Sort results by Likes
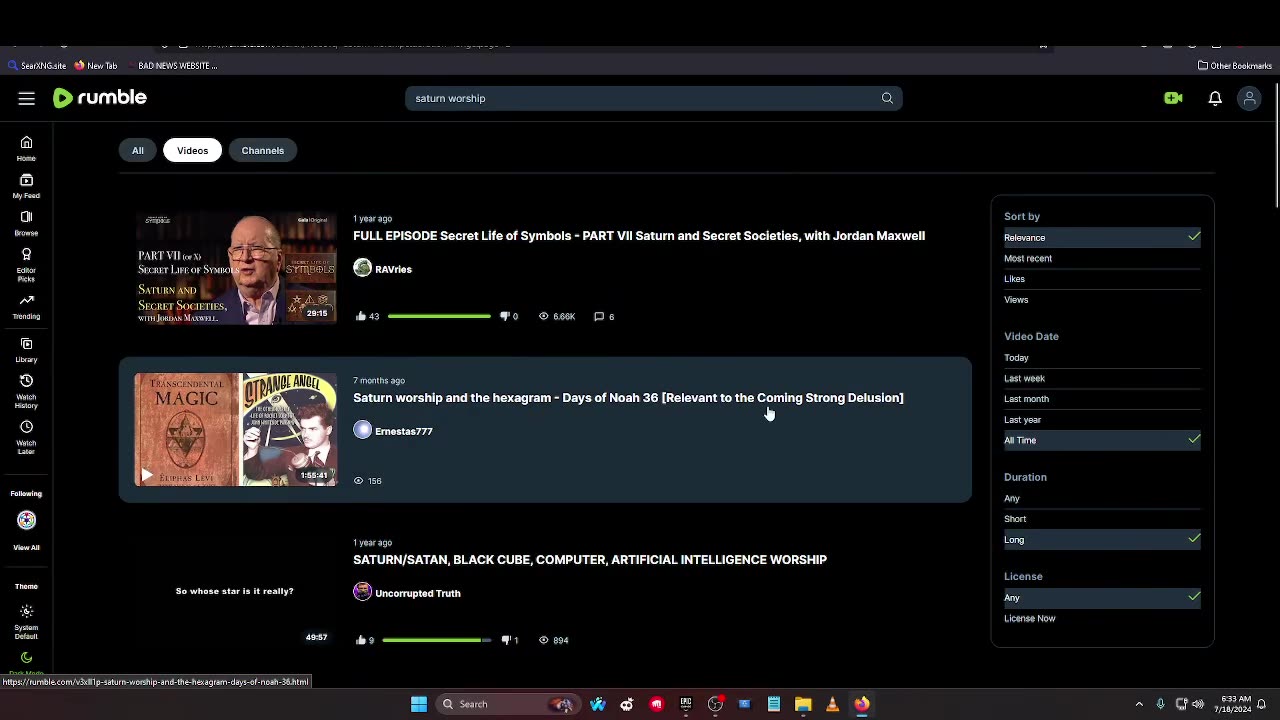 [x=1102, y=279]
